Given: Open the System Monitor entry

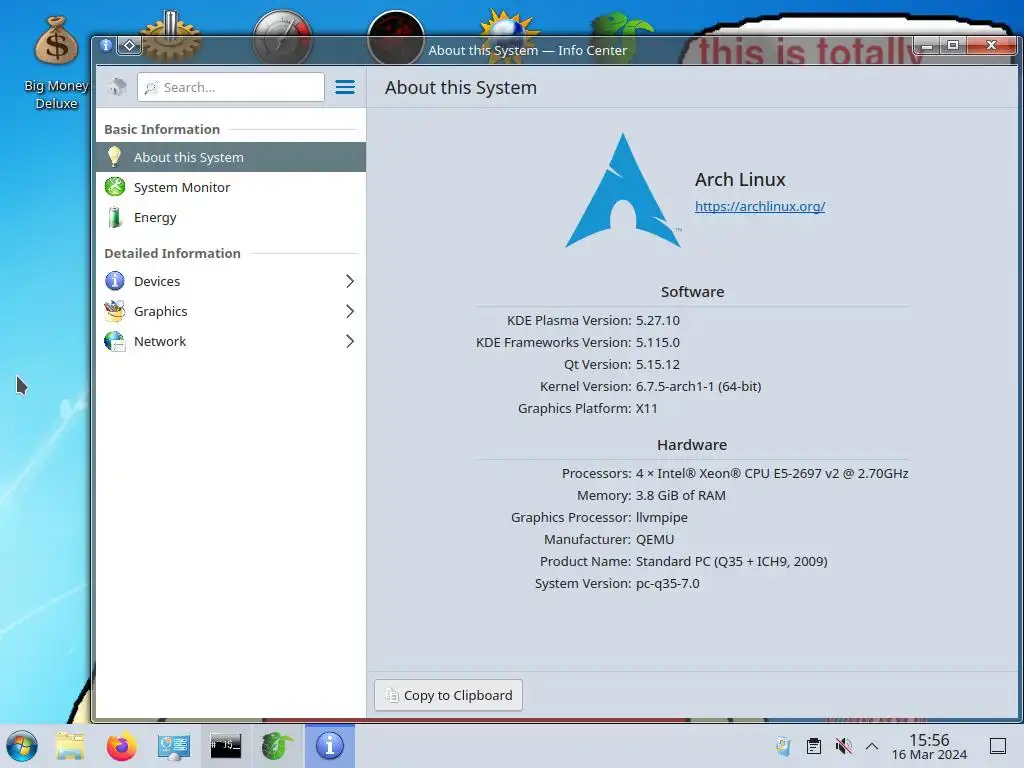Looking at the screenshot, I should click(x=231, y=187).
